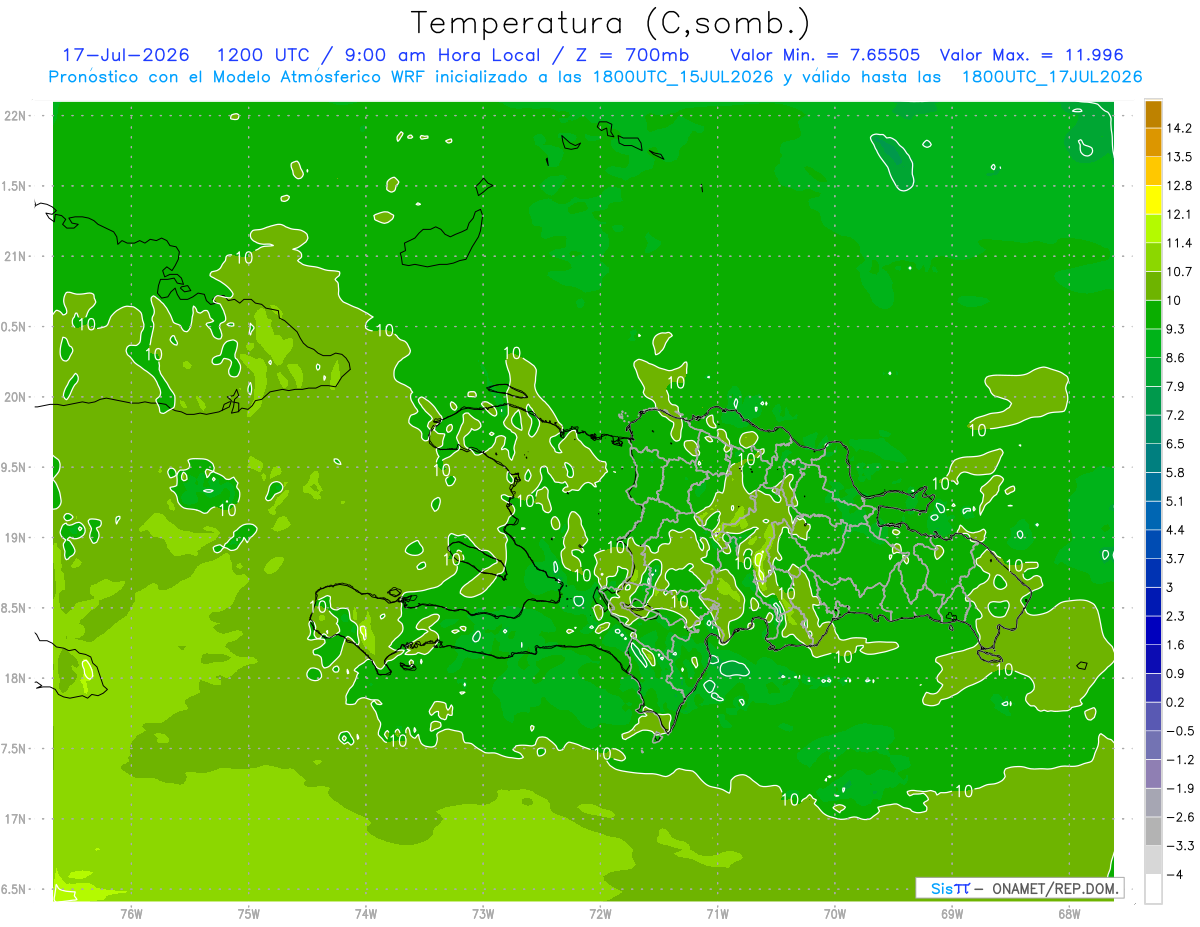This screenshot has height=927, width=1200.
Task: Click the "8.6" color bar label
Action: coord(1176,358)
